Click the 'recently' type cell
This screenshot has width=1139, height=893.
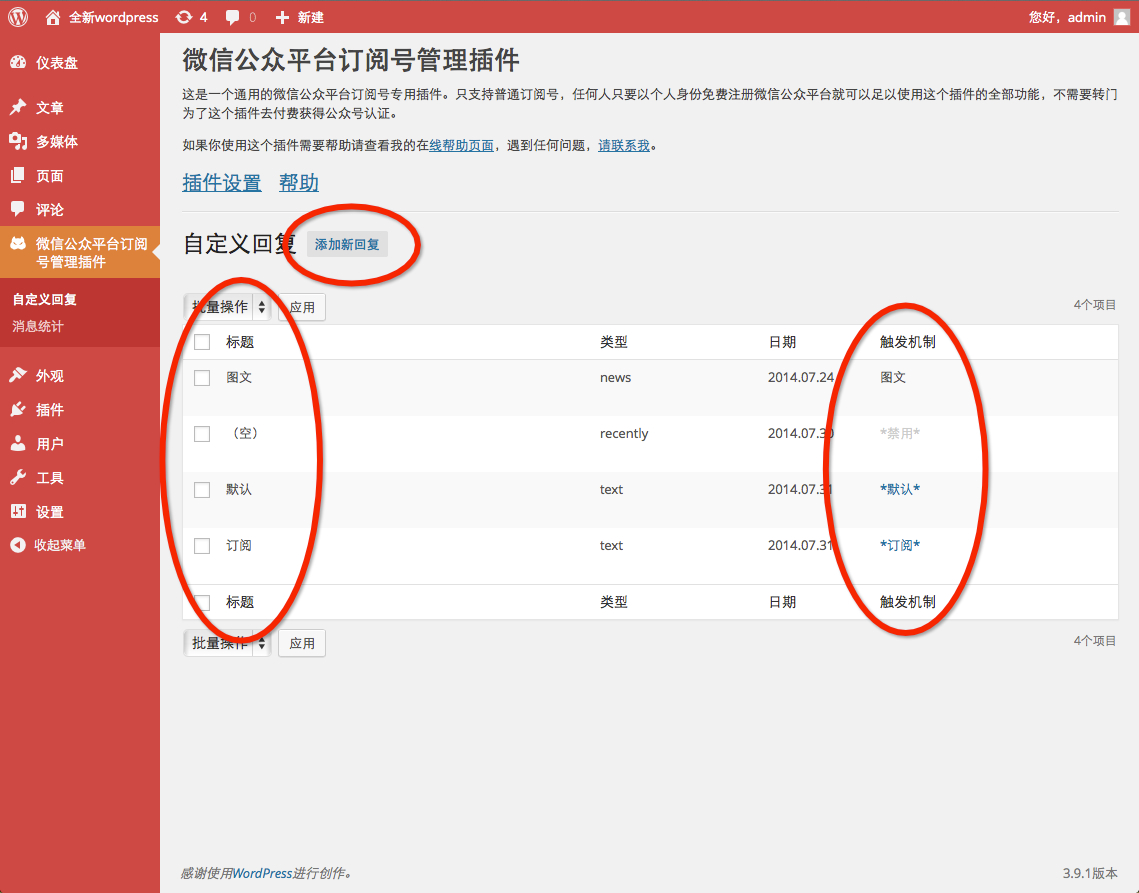click(624, 434)
